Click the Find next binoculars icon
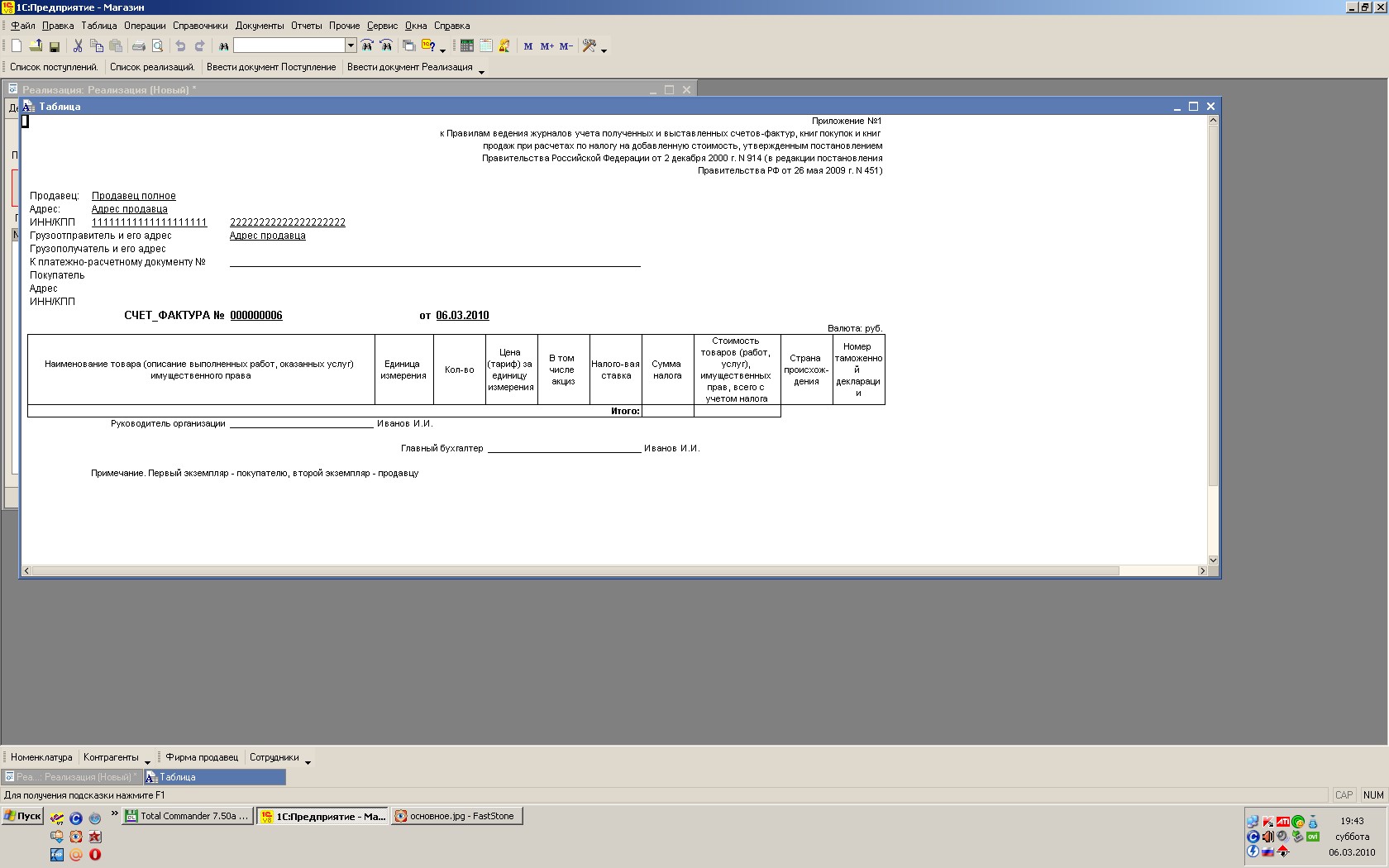Image resolution: width=1389 pixels, height=868 pixels. click(386, 46)
